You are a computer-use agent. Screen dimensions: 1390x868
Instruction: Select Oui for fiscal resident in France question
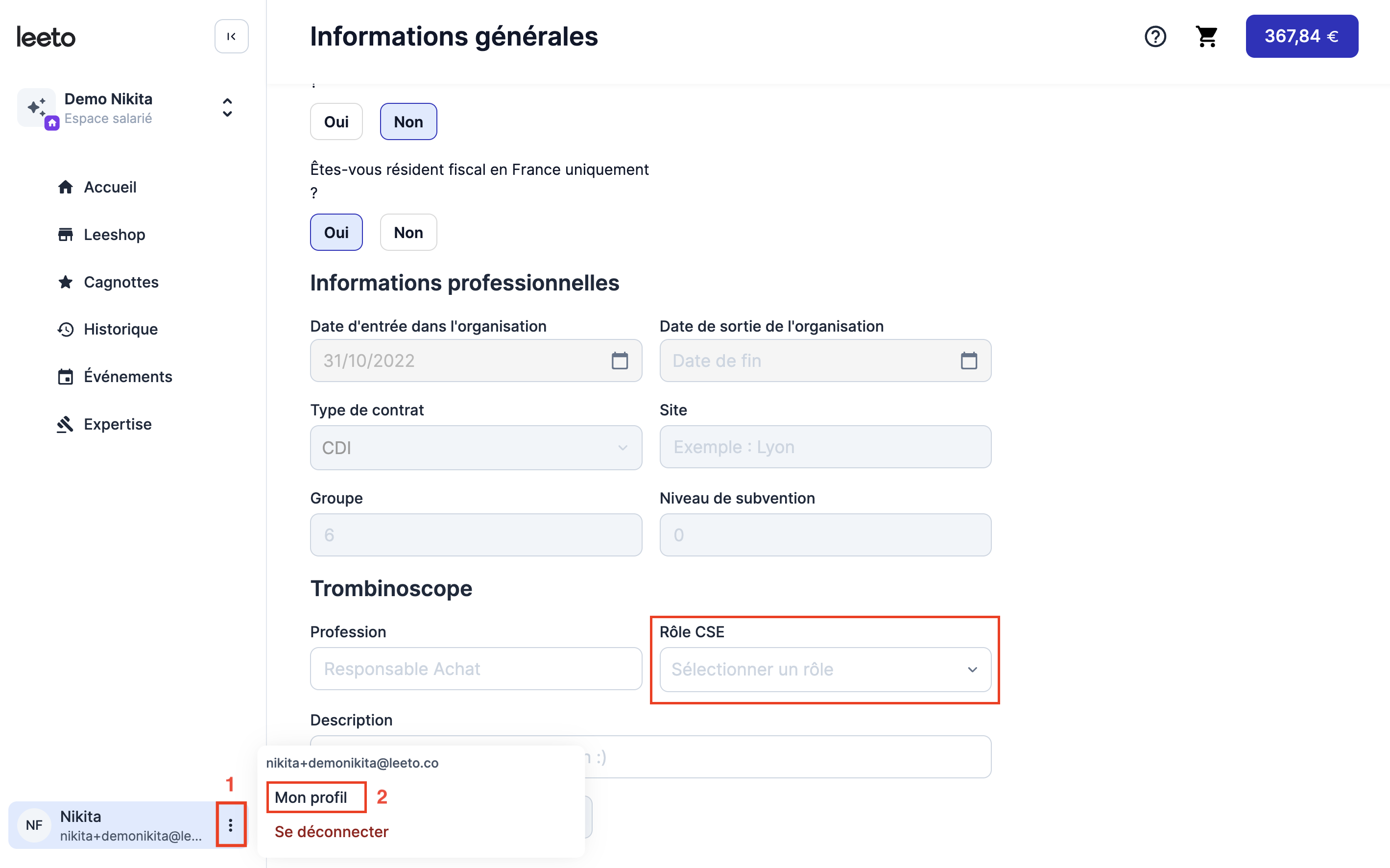coord(336,233)
